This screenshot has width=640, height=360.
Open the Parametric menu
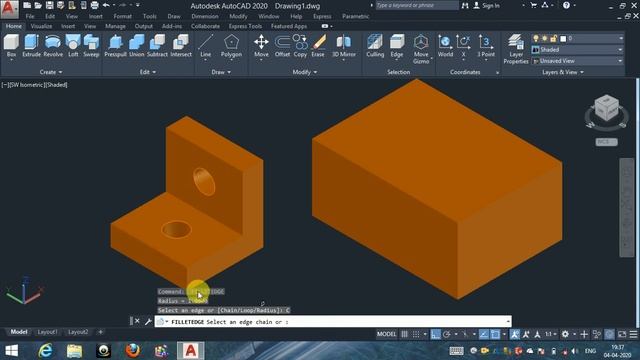click(x=356, y=16)
